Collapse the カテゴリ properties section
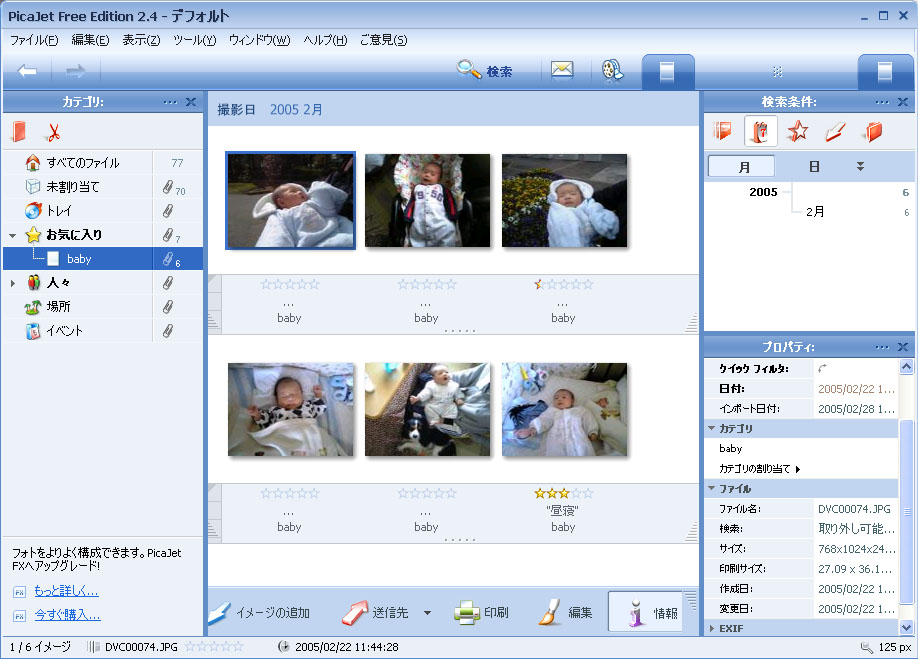This screenshot has height=659, width=918. pyautogui.click(x=711, y=428)
